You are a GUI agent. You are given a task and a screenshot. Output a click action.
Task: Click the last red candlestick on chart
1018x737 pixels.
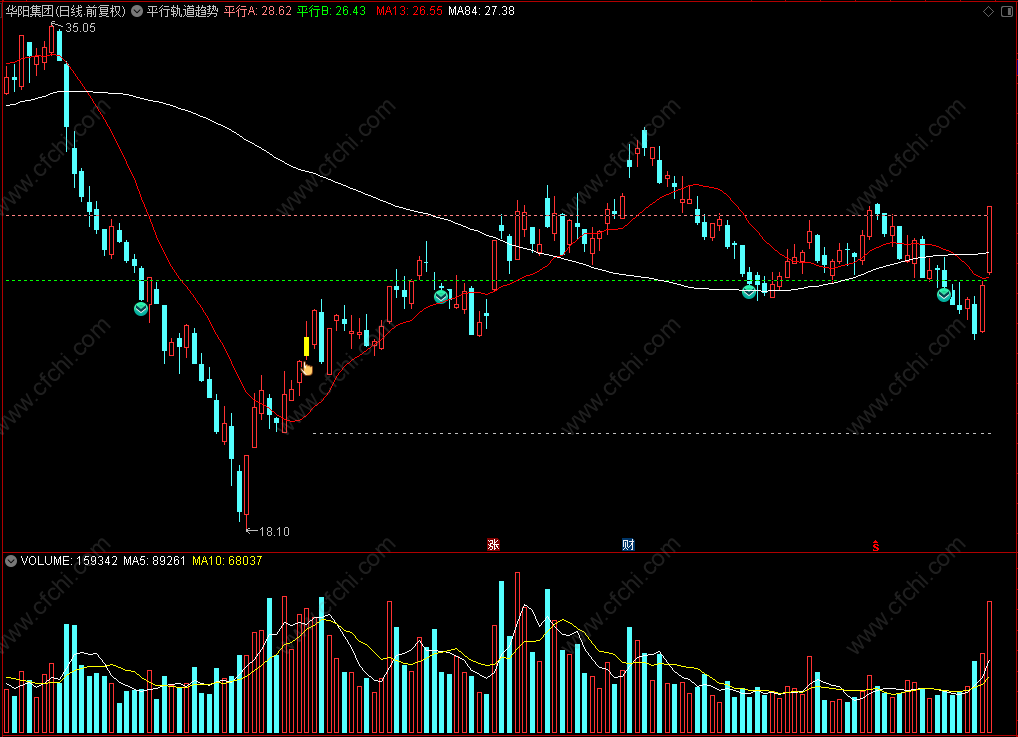pos(989,240)
